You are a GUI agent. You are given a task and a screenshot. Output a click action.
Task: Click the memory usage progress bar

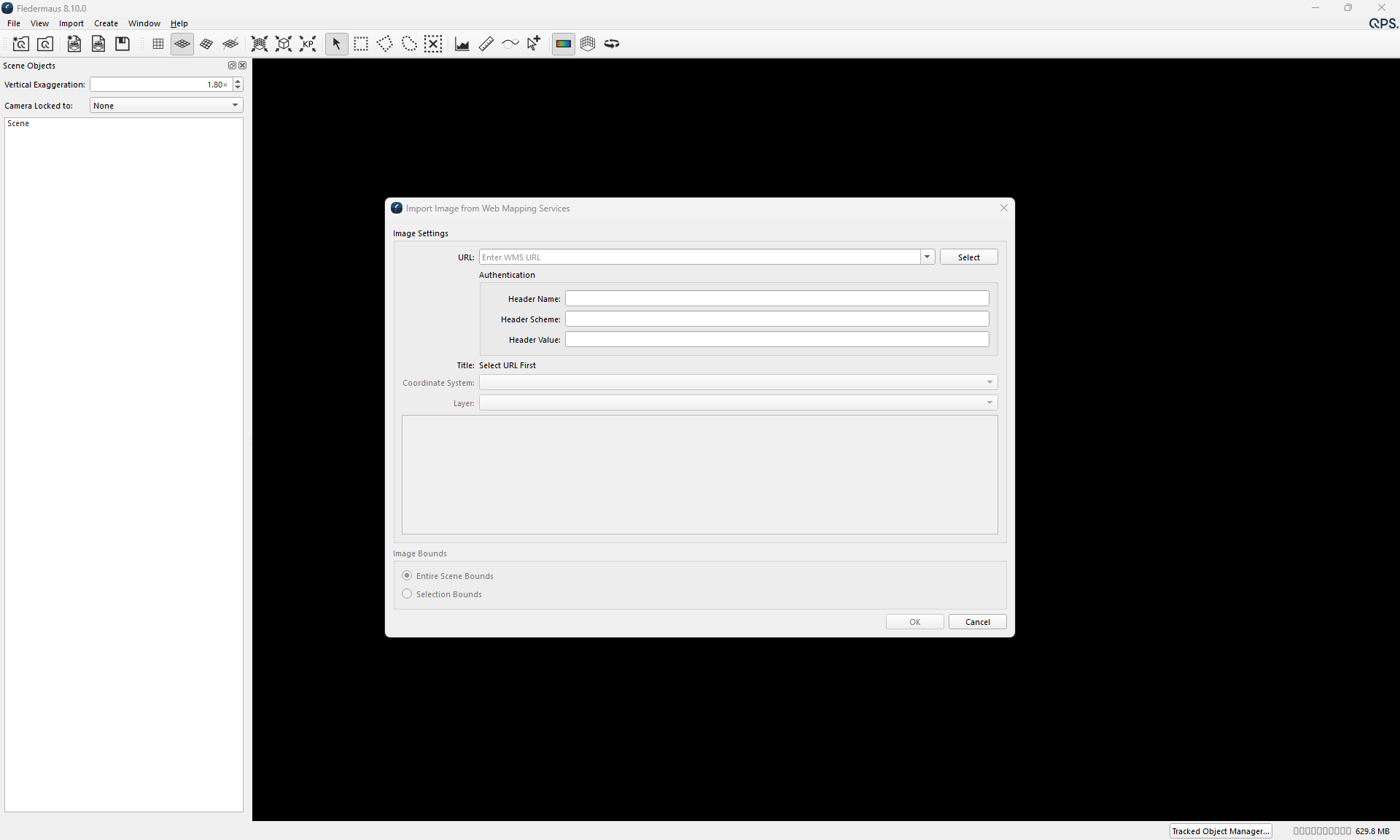point(1322,831)
